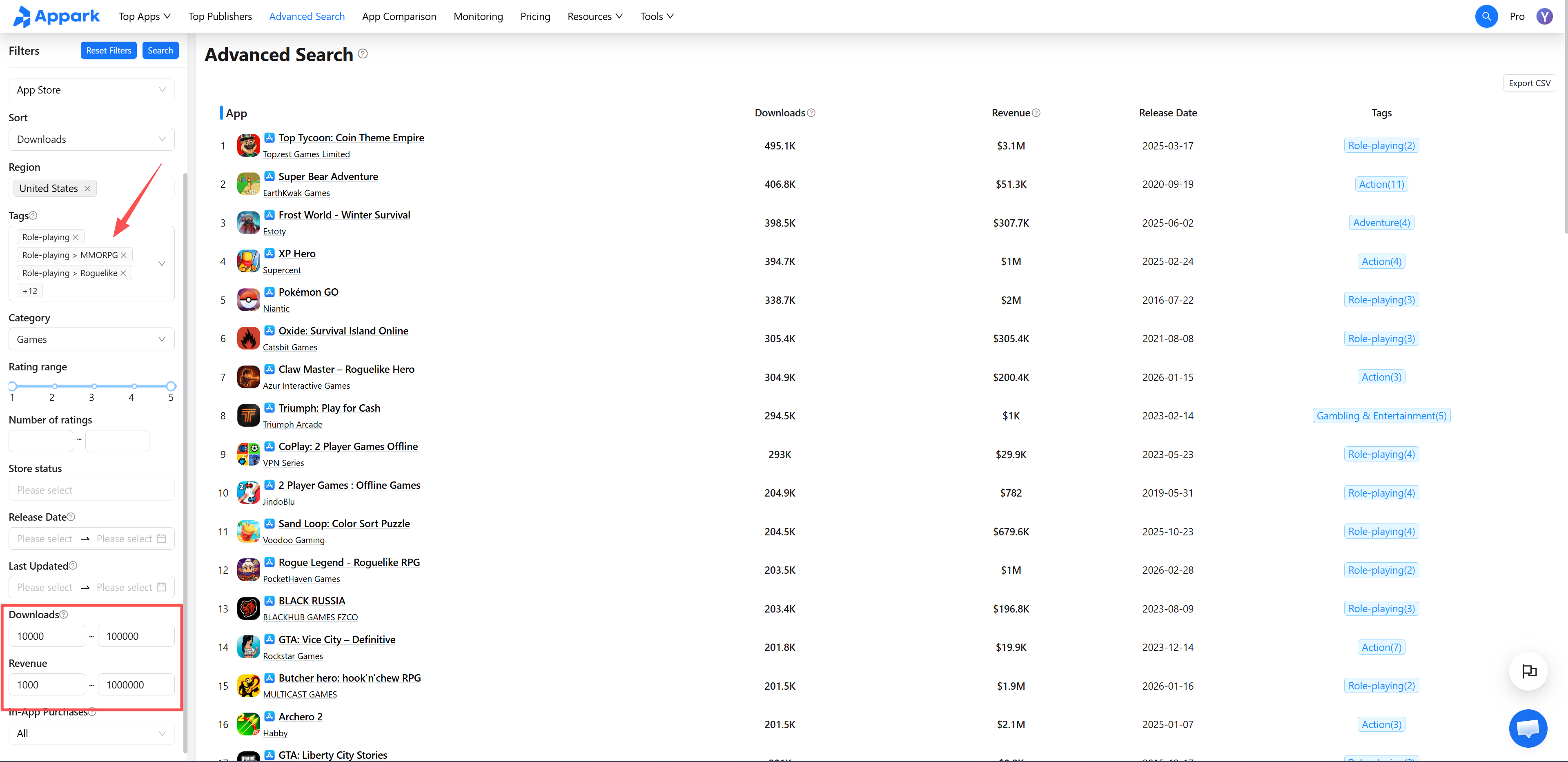
Task: Click the Number of ratings minimum field
Action: (41, 441)
